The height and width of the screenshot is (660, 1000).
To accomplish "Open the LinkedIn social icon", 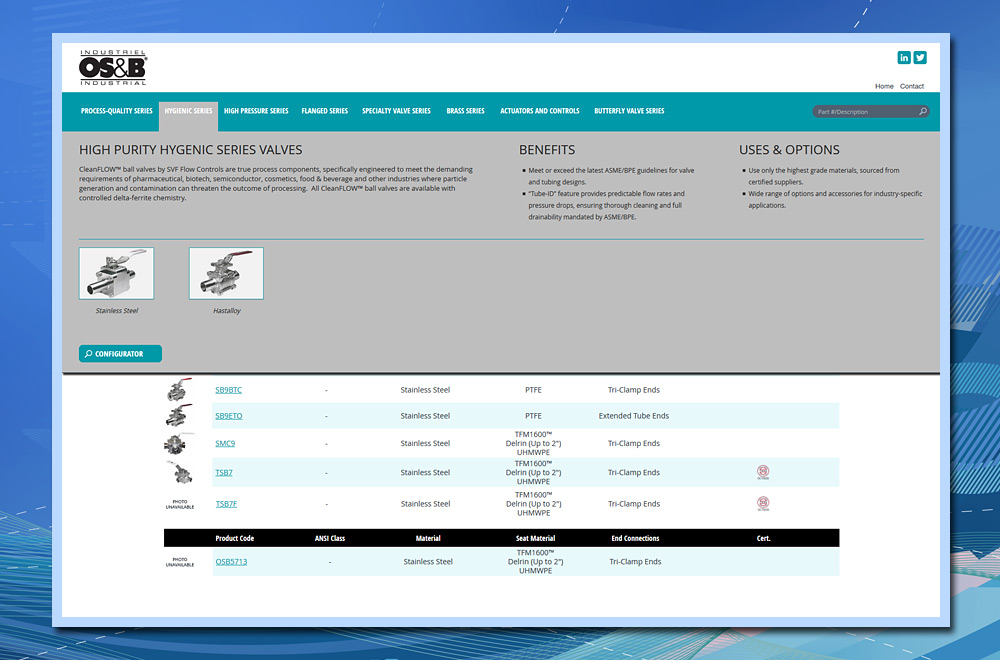I will tap(904, 57).
